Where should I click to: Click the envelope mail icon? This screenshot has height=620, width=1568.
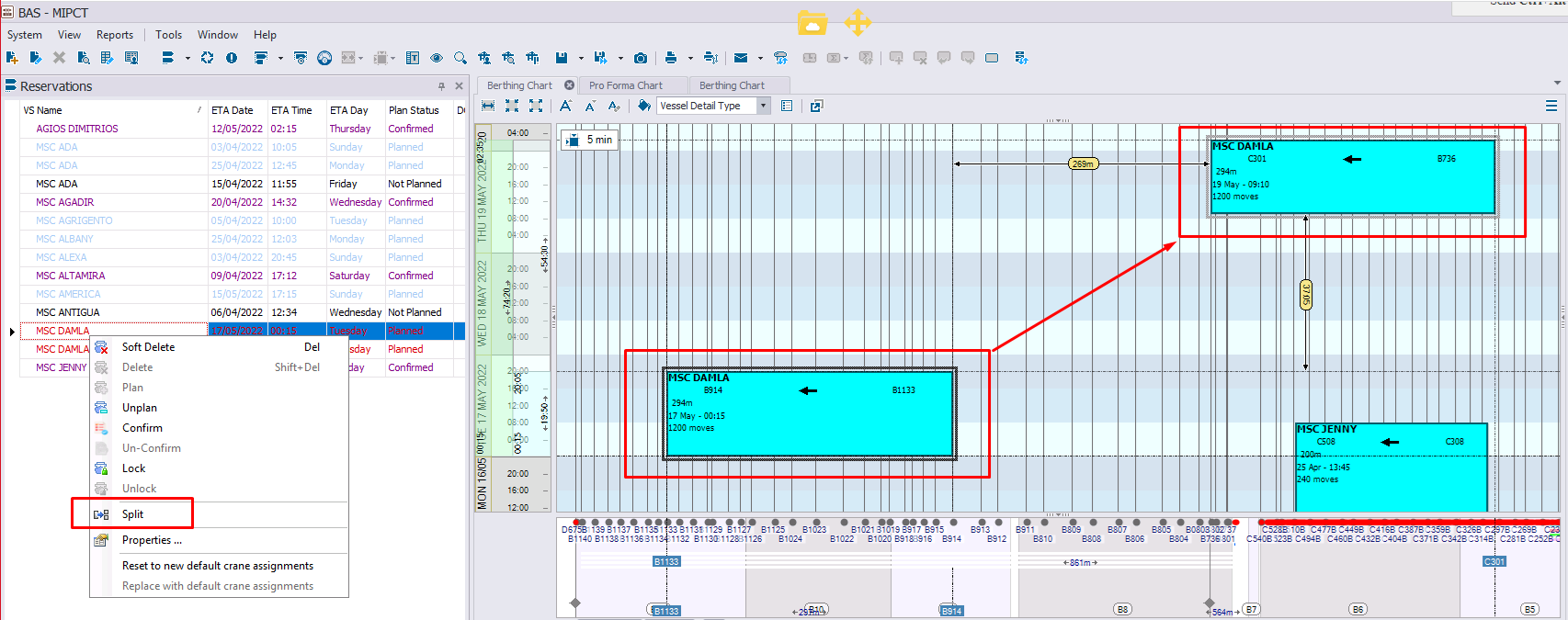pos(741,58)
